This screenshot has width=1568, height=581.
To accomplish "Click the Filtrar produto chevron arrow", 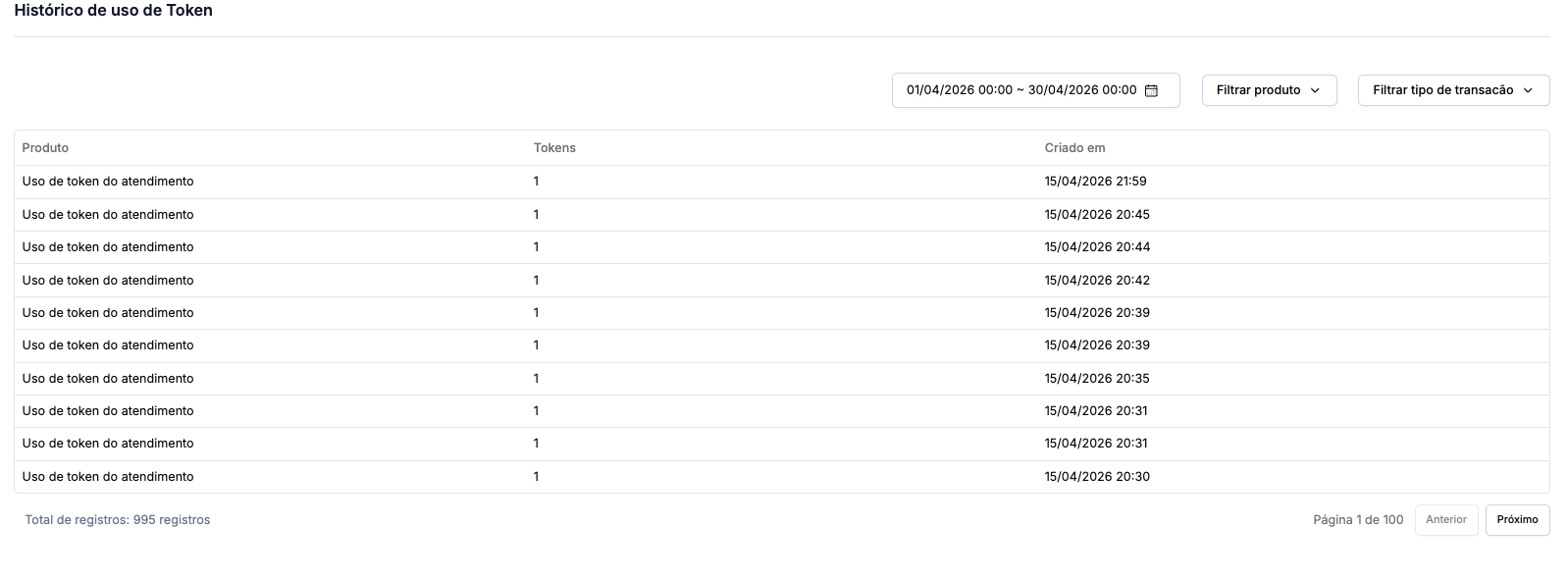I will 1315,90.
